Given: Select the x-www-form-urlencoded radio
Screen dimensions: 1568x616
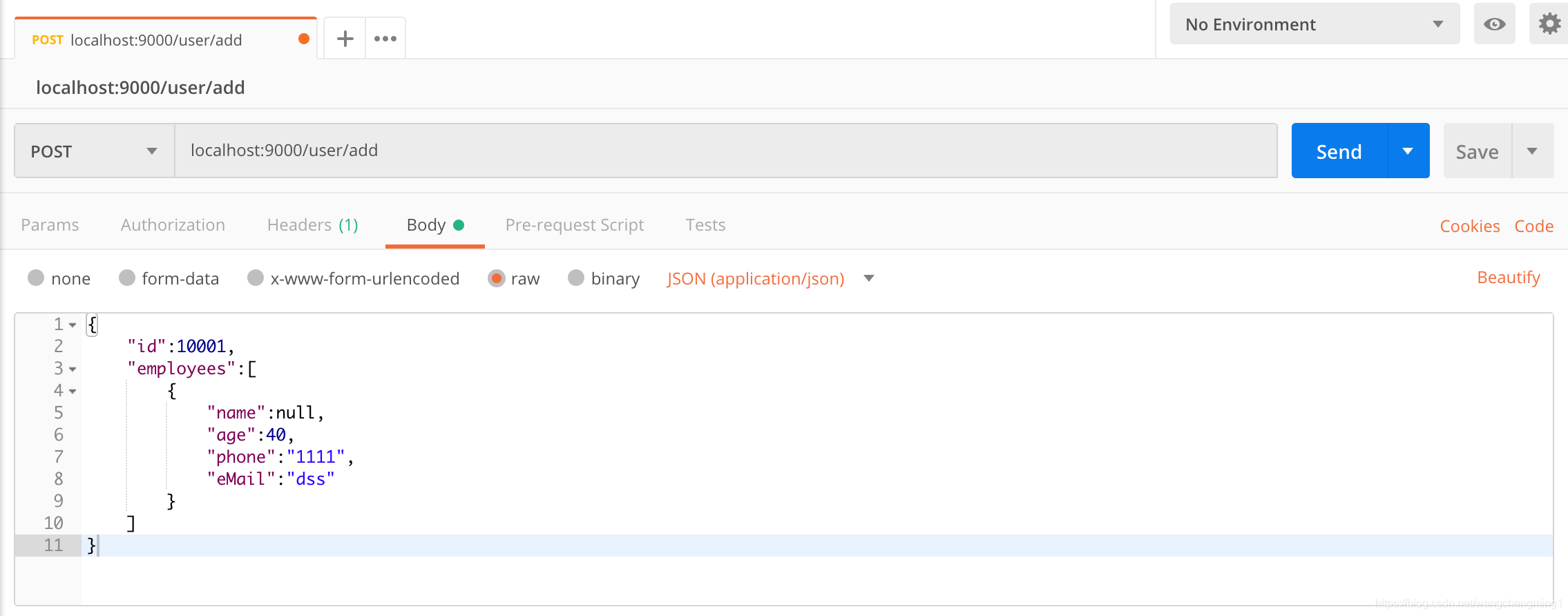Looking at the screenshot, I should click(x=256, y=278).
